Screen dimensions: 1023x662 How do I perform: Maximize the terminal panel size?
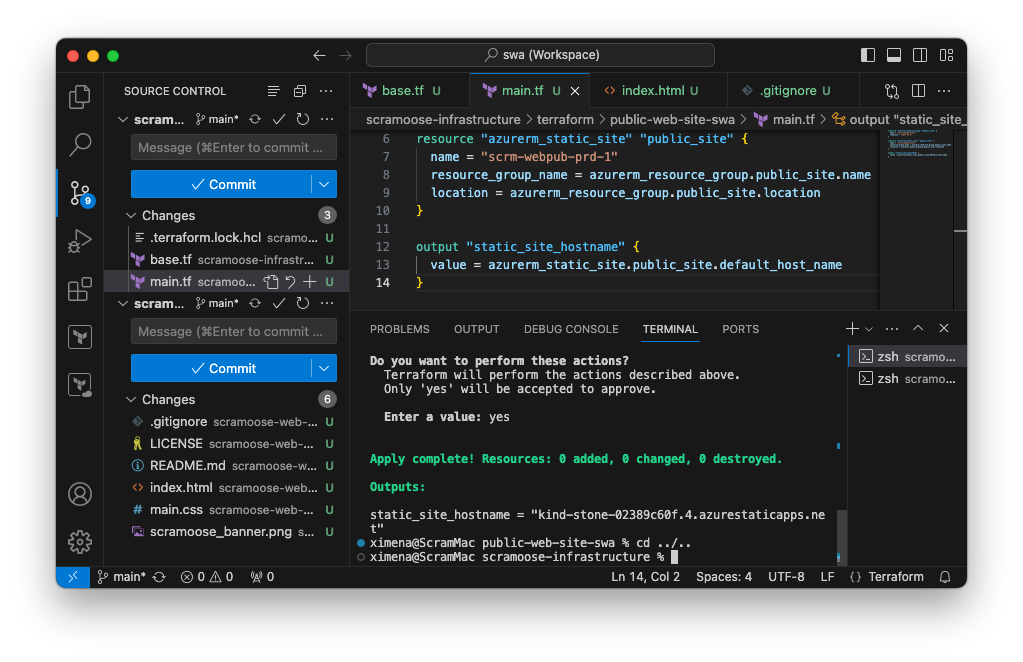pos(918,329)
